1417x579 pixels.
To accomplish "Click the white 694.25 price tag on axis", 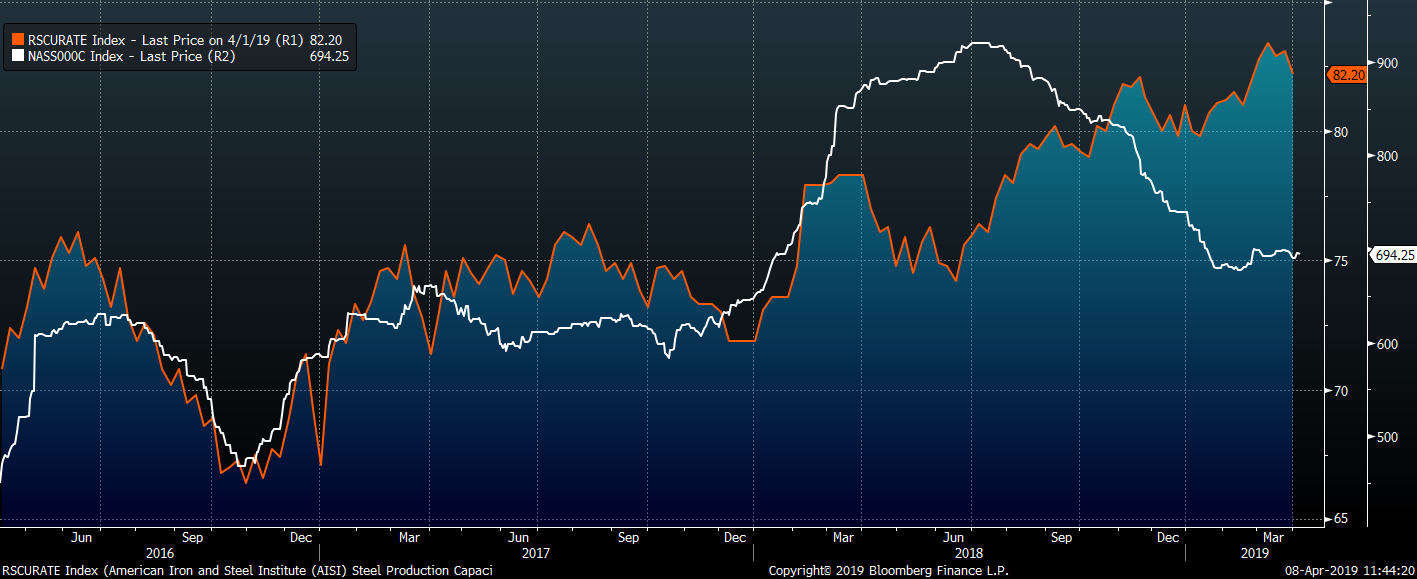I will [1392, 255].
